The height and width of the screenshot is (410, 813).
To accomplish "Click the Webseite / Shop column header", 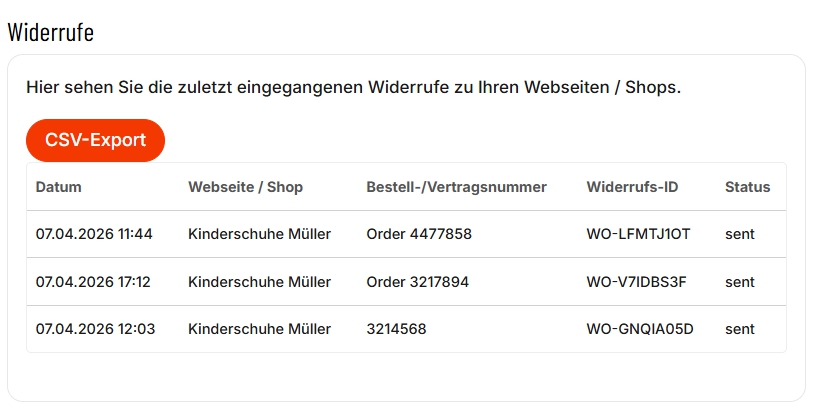I will [245, 187].
